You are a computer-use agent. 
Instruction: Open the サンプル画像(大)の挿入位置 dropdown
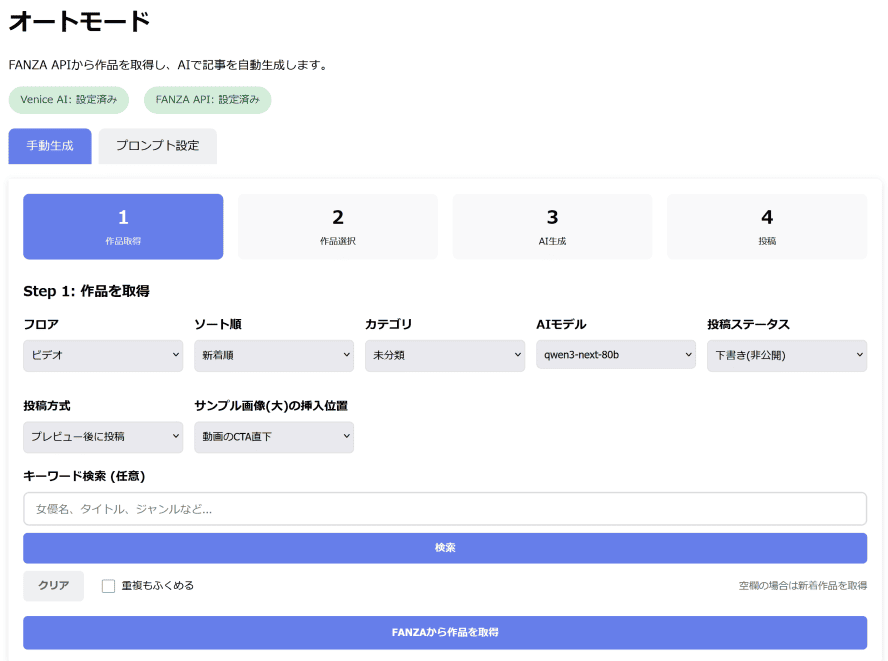(x=274, y=437)
